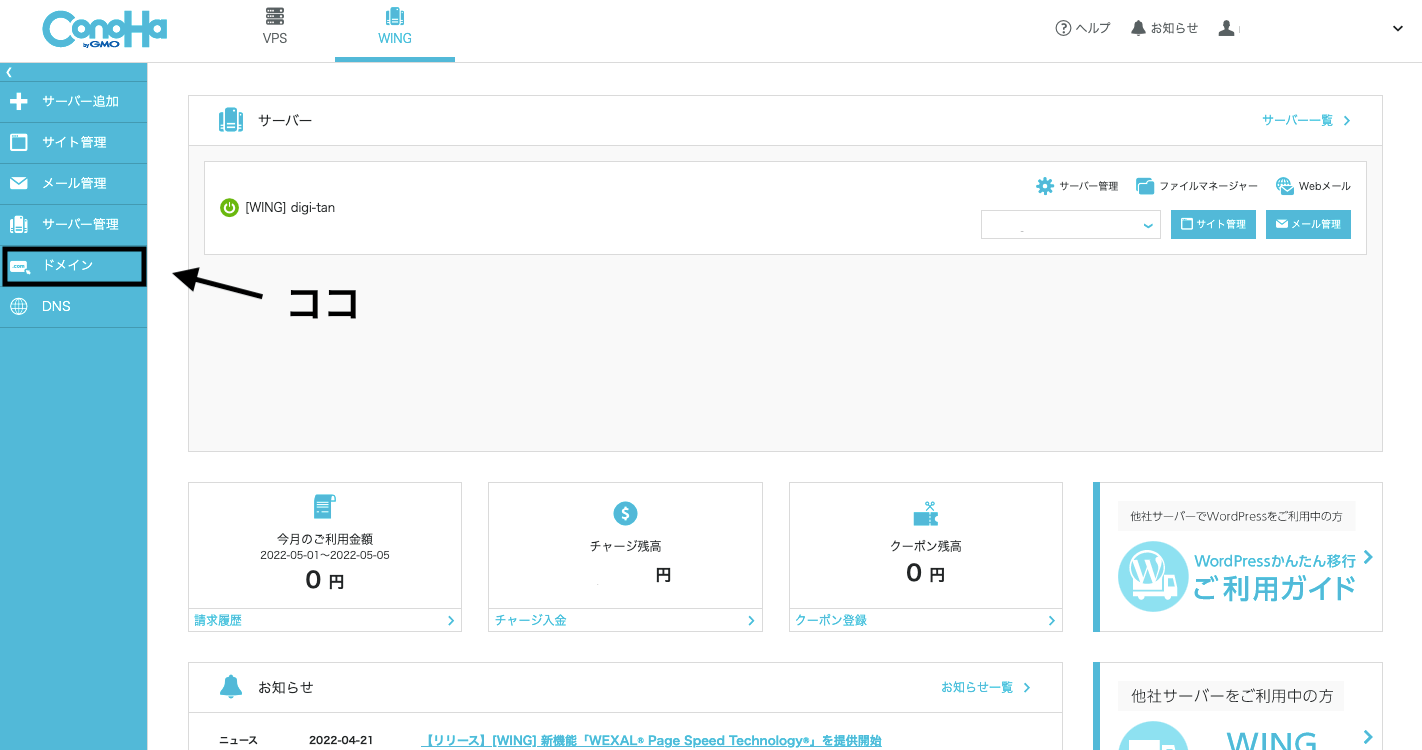Click the blue メール管理 button

tap(1308, 224)
